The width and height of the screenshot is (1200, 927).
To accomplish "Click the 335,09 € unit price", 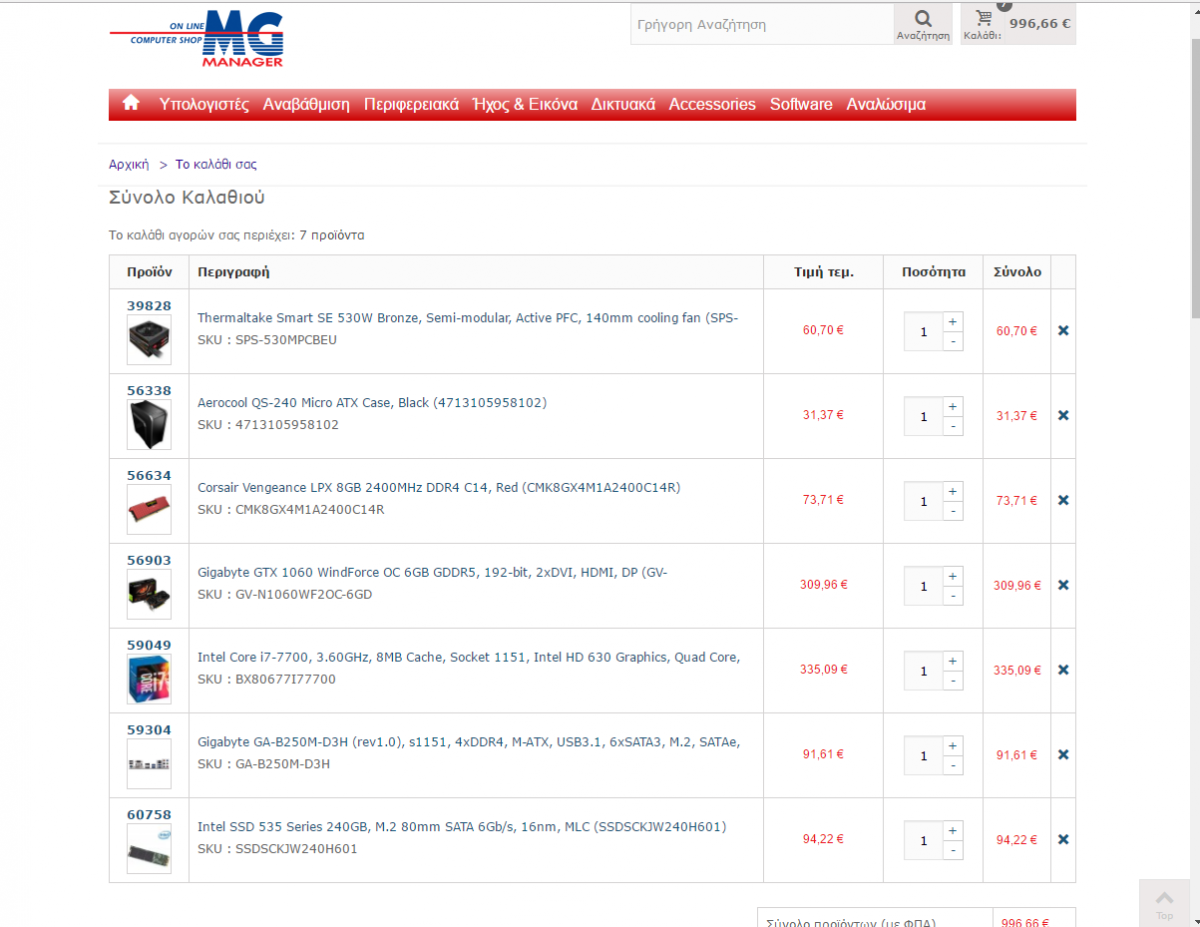I will pyautogui.click(x=823, y=670).
